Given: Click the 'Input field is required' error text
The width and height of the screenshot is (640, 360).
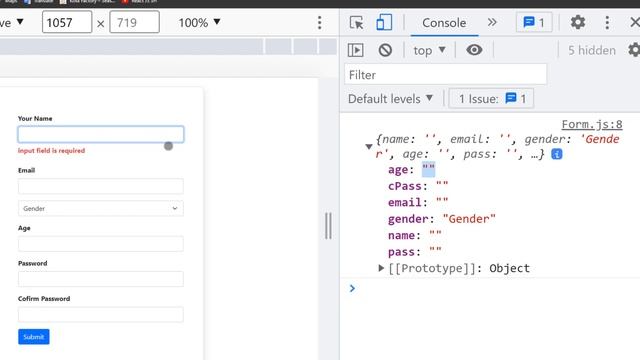Looking at the screenshot, I should coord(51,151).
